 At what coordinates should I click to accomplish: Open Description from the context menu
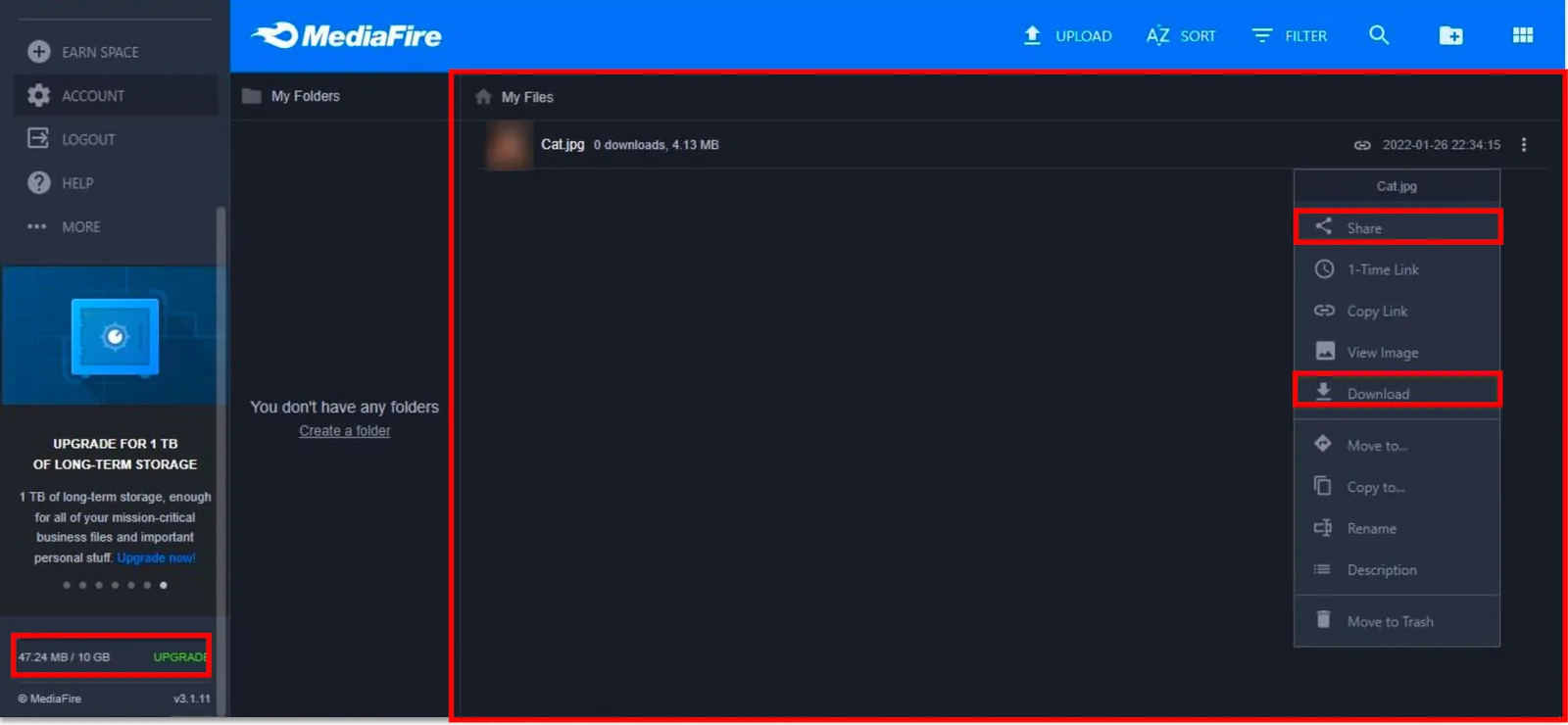pyautogui.click(x=1397, y=569)
